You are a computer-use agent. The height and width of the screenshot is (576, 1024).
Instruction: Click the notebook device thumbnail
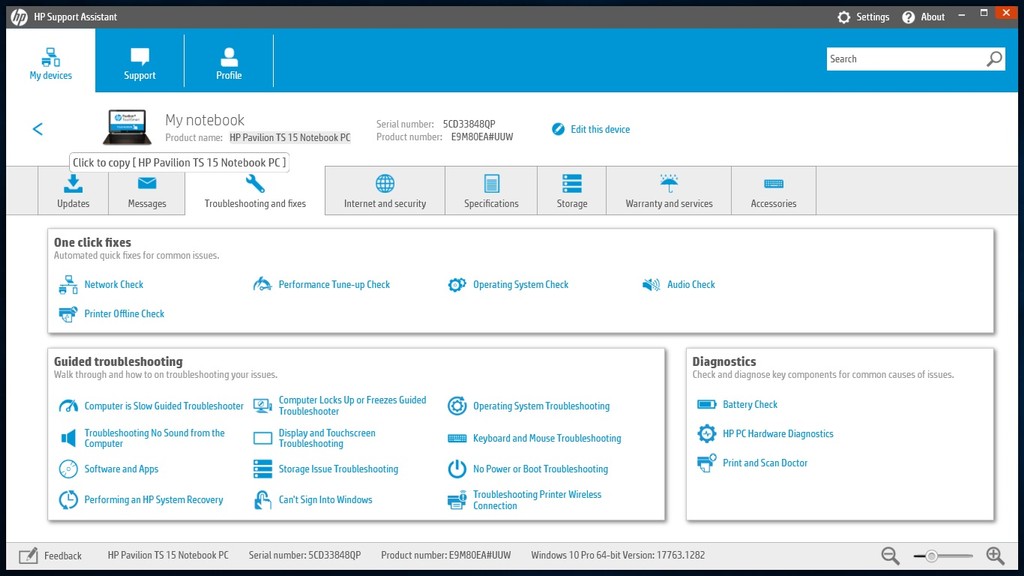pos(127,127)
